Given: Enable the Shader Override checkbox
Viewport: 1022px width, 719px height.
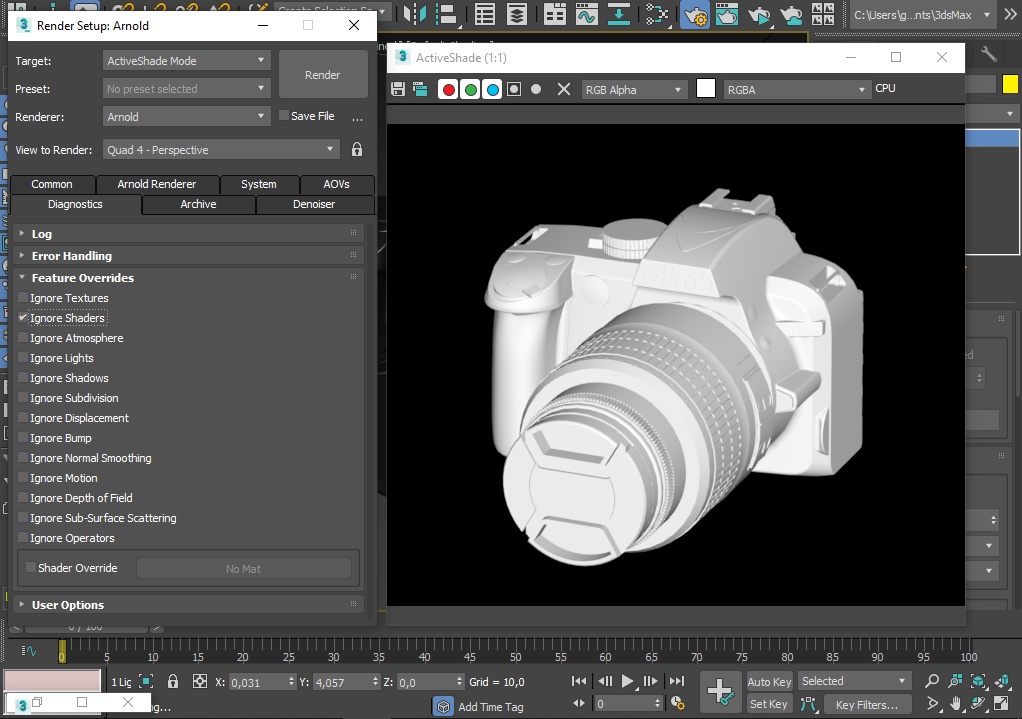Looking at the screenshot, I should 31,567.
